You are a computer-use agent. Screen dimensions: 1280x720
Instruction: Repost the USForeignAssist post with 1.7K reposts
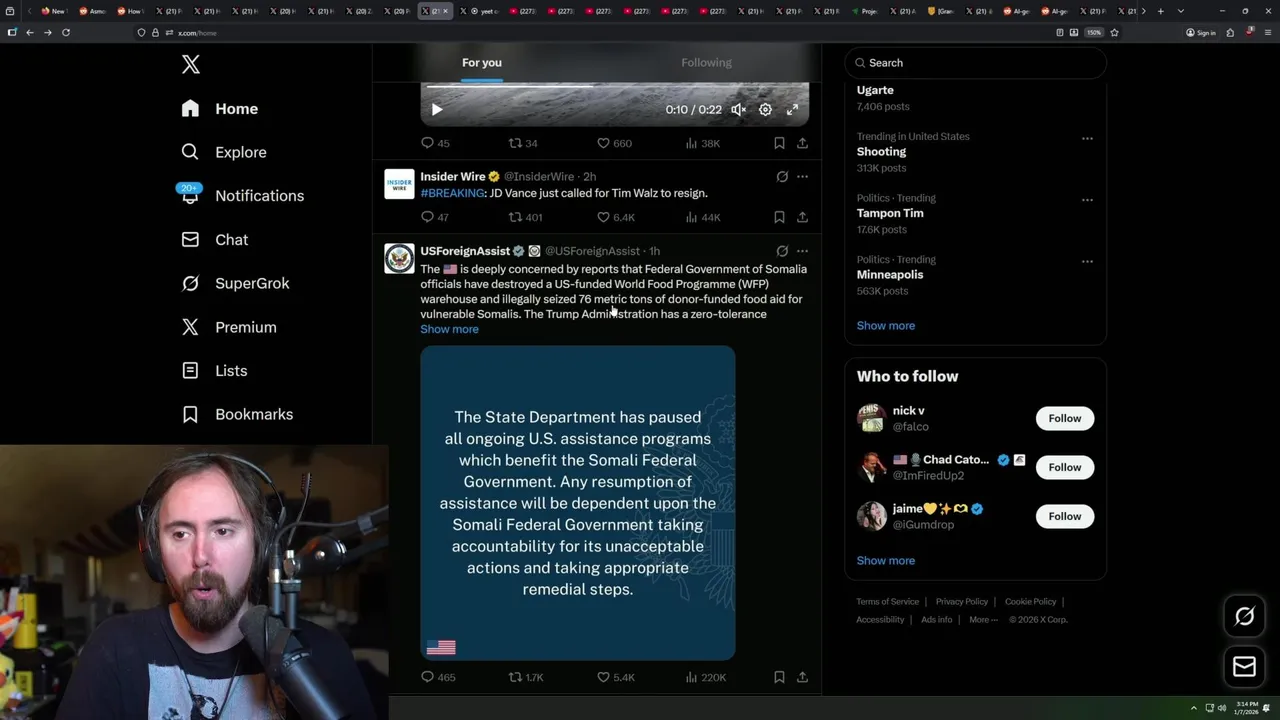(x=526, y=677)
